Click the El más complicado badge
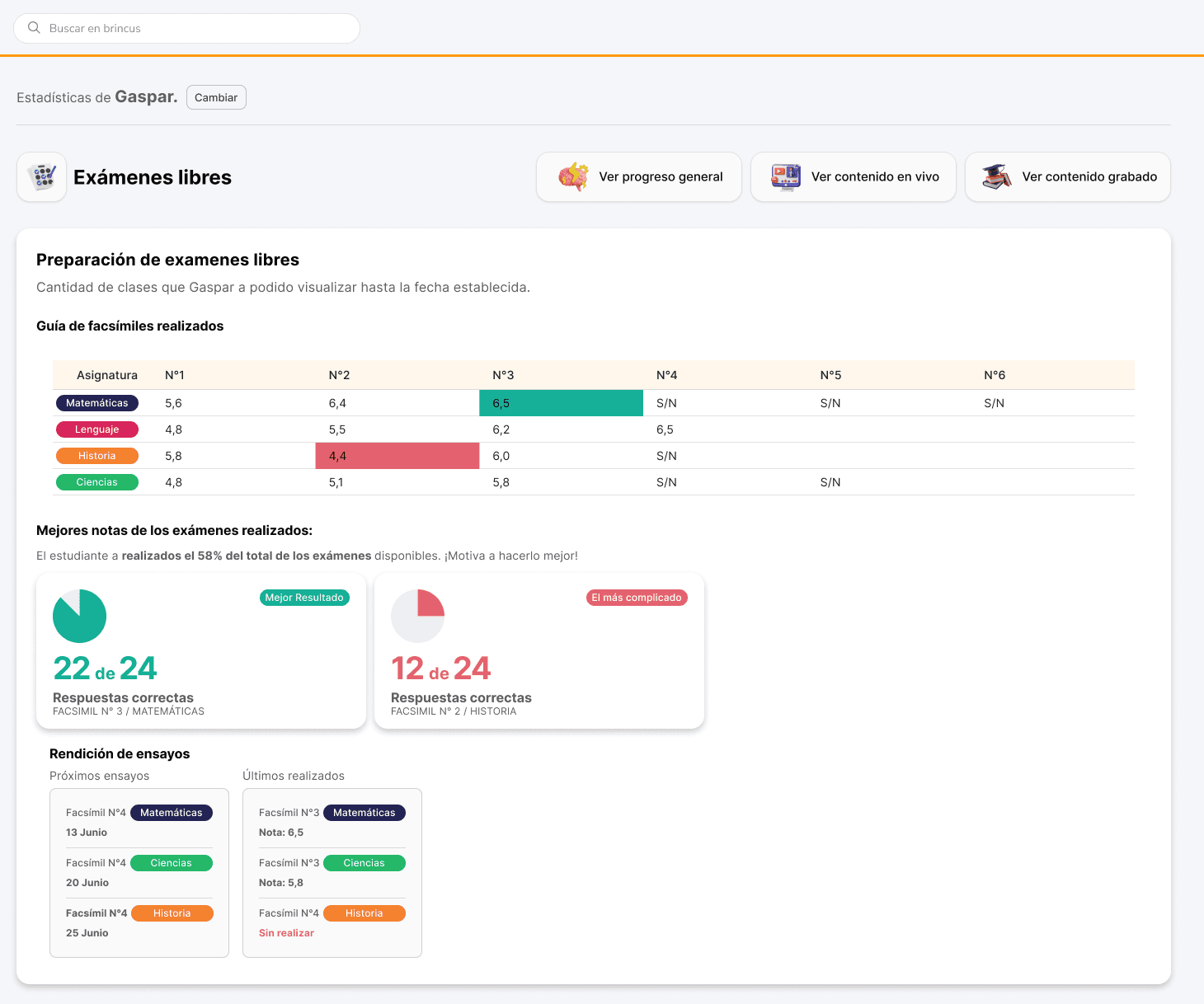Image resolution: width=1204 pixels, height=1004 pixels. coord(637,598)
